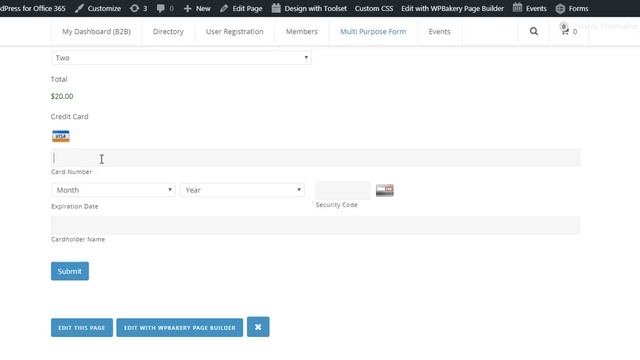Screen dimensions: 640x360
Task: Open Forms item in admin bar
Action: (x=572, y=8)
